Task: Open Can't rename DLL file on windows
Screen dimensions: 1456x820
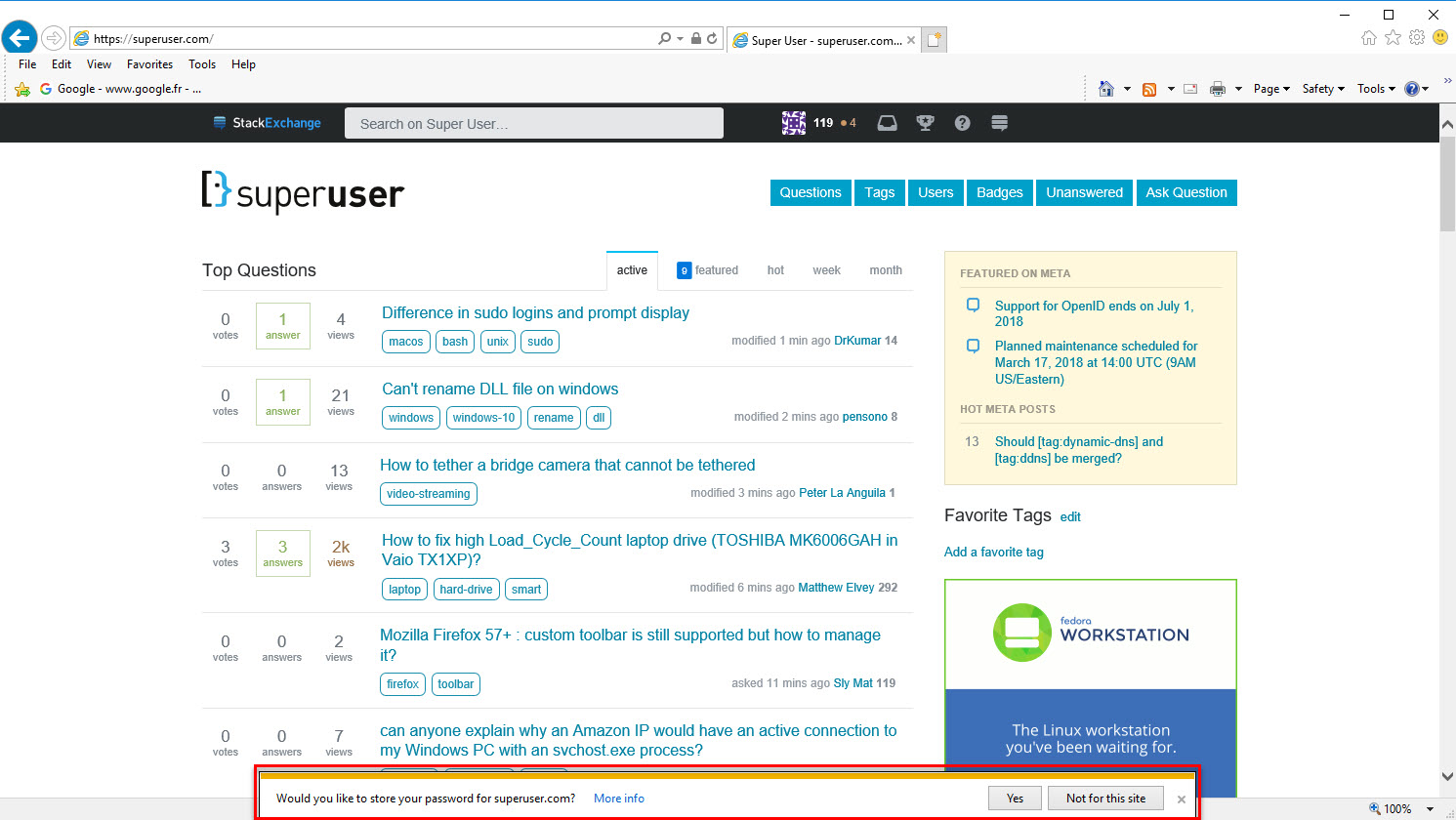Action: pos(500,389)
